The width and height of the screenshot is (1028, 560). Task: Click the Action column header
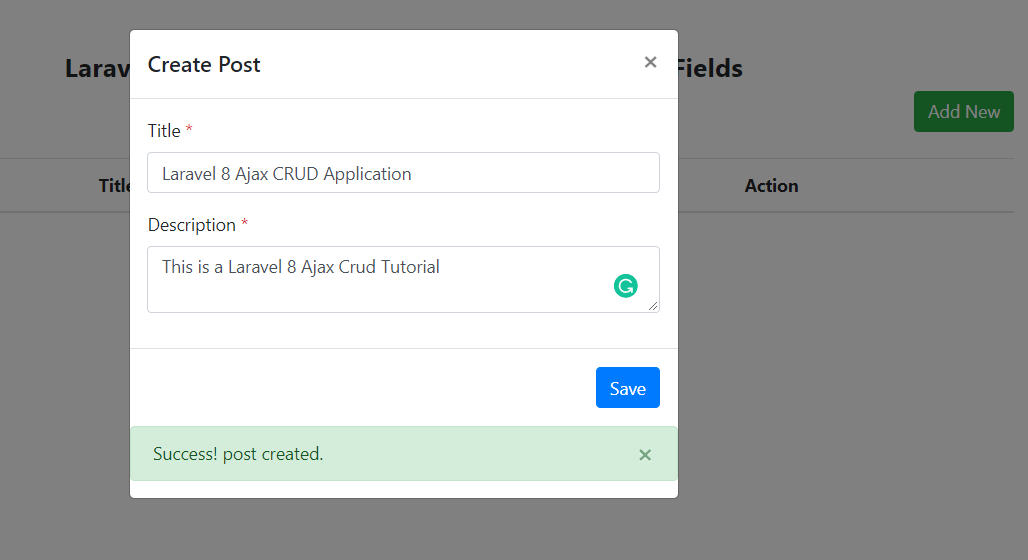771,186
